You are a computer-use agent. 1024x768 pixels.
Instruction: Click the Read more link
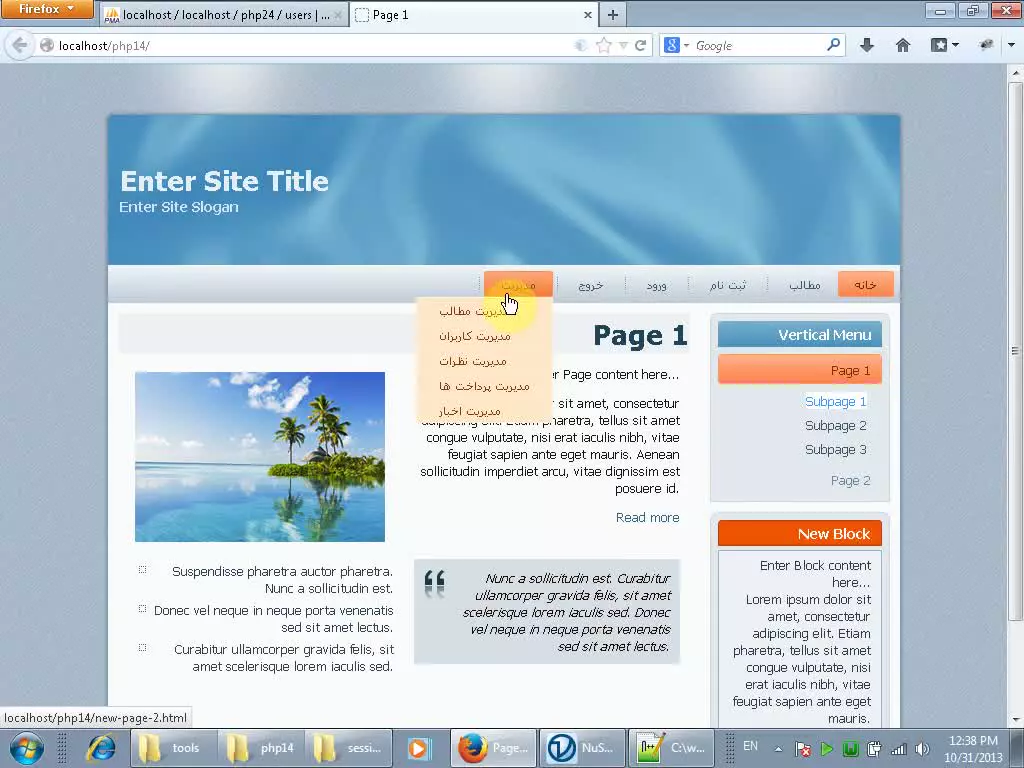coord(647,518)
